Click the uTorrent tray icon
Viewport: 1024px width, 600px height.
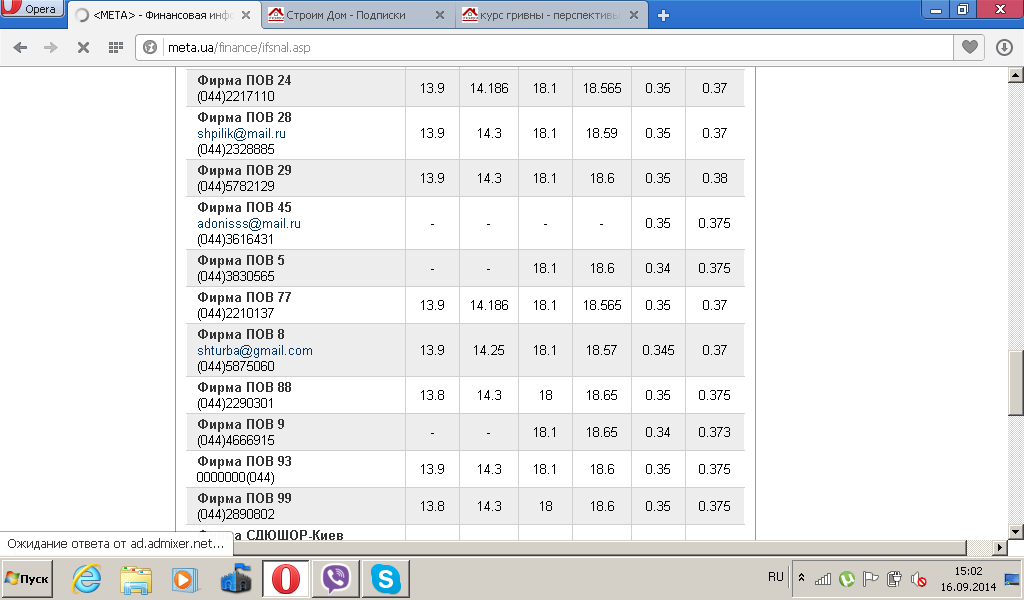click(846, 578)
